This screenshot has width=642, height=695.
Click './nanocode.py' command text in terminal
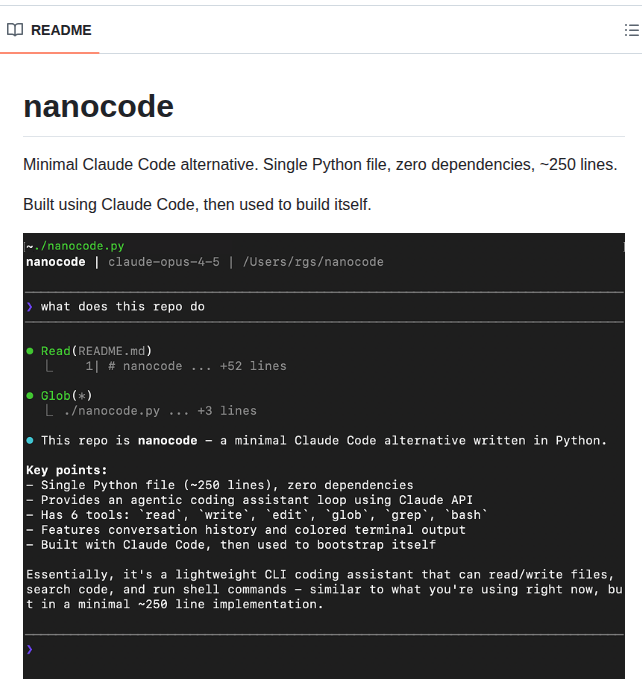(x=79, y=246)
